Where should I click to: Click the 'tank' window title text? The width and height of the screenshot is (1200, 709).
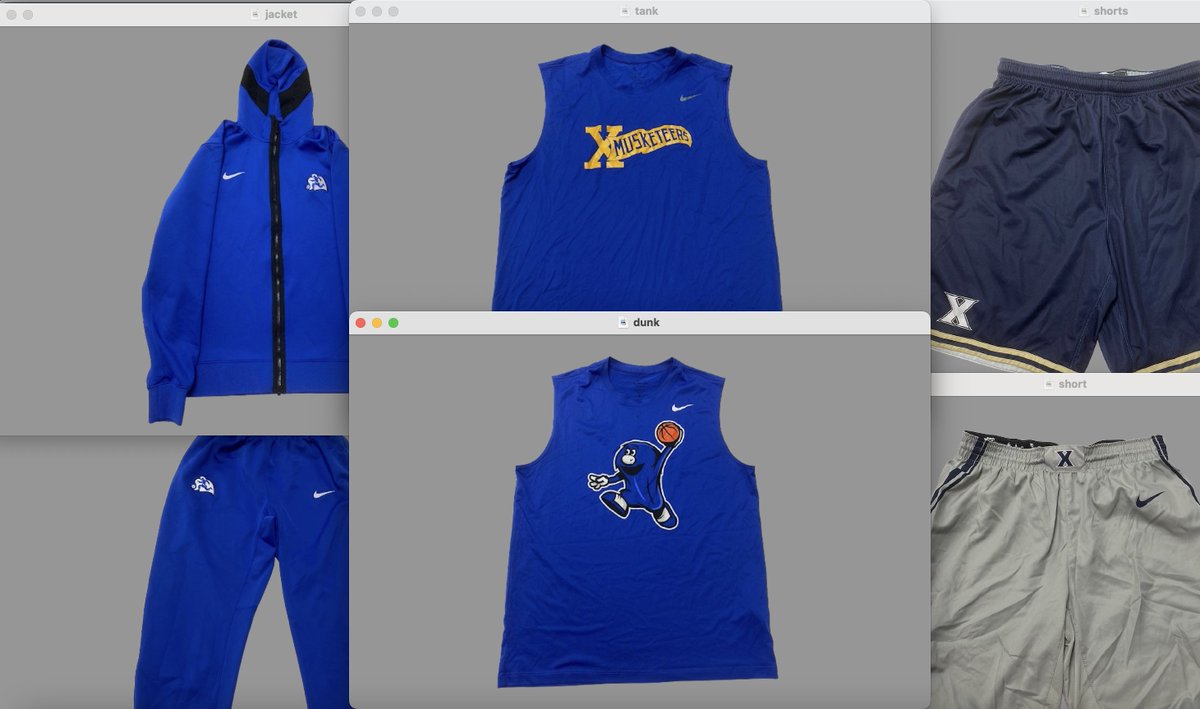pos(646,11)
